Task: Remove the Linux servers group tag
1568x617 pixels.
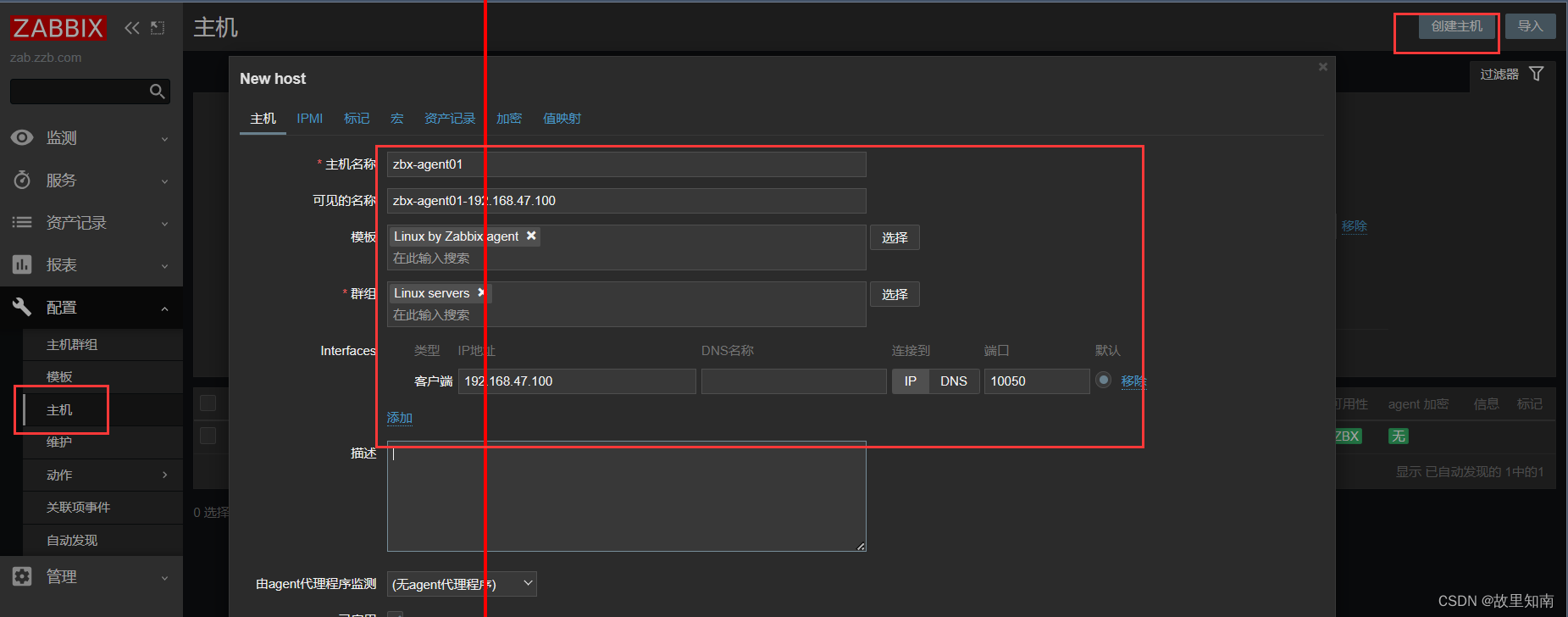Action: pos(481,292)
